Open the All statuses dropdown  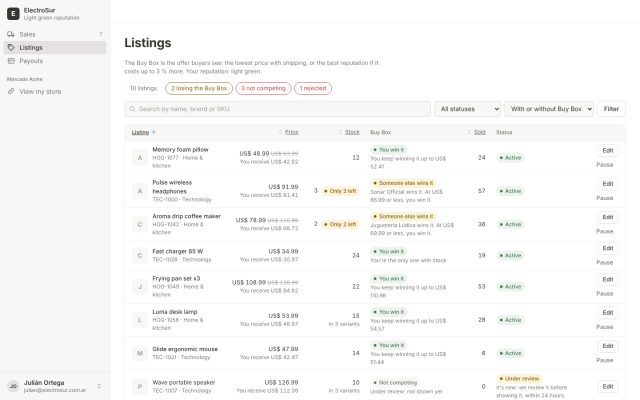[467, 109]
